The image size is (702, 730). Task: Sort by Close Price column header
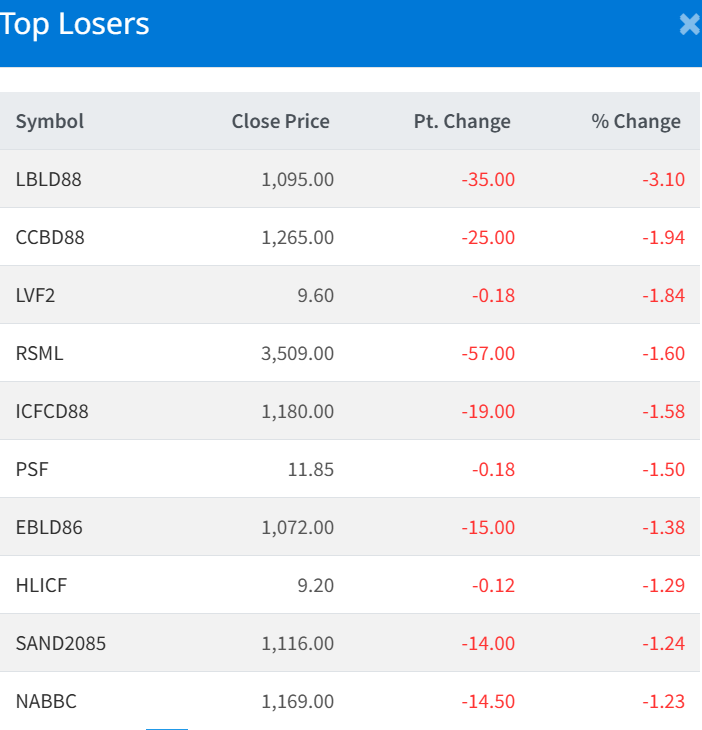tap(280, 121)
